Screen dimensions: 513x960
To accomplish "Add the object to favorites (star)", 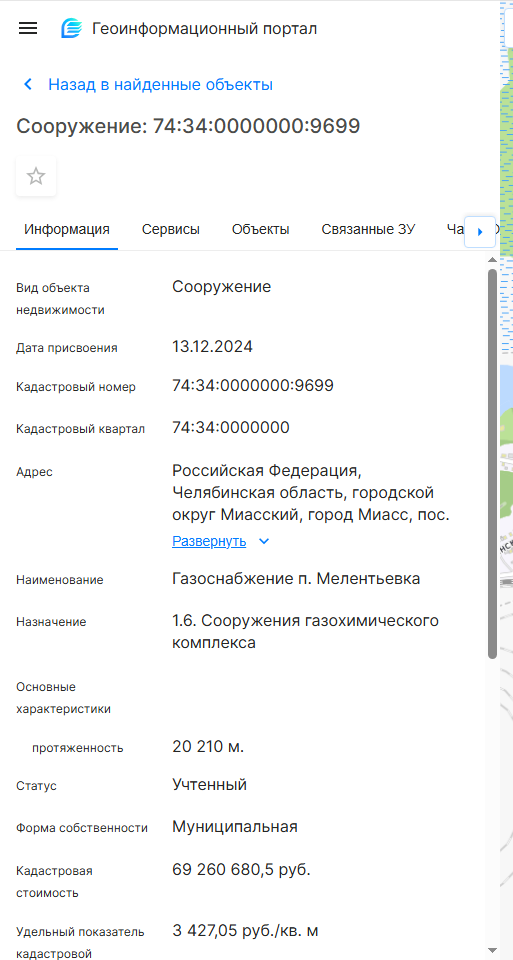I will pyautogui.click(x=36, y=176).
